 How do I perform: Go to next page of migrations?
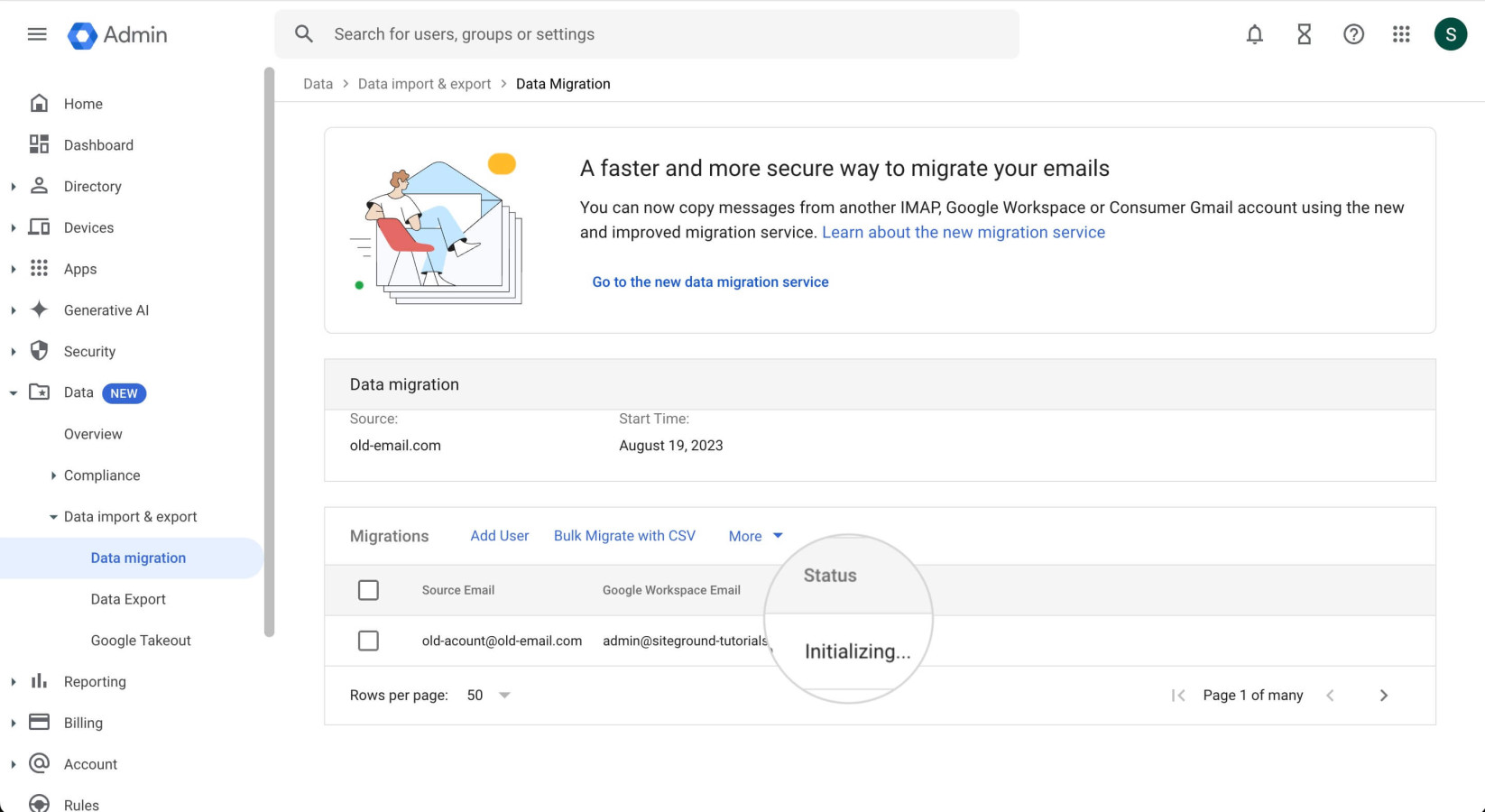point(1384,695)
